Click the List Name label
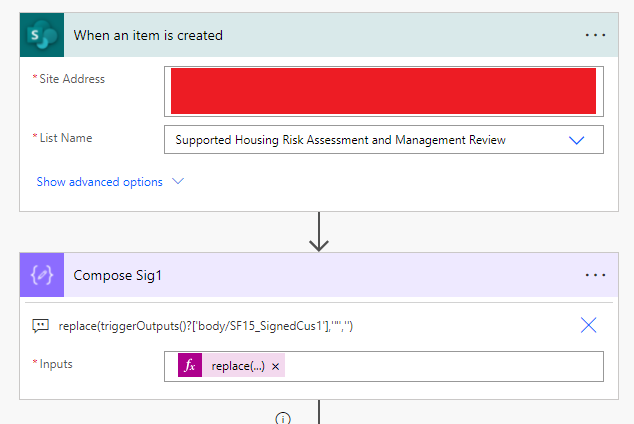Screen dimensions: 634x424 [x=66, y=138]
